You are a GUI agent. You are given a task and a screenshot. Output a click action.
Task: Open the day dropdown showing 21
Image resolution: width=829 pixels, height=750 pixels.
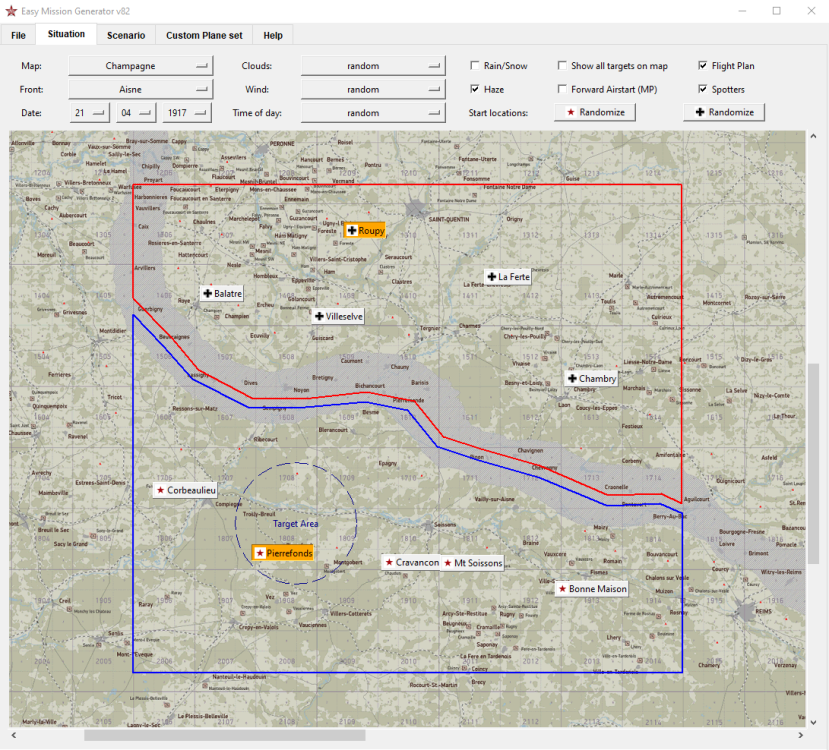pyautogui.click(x=89, y=113)
